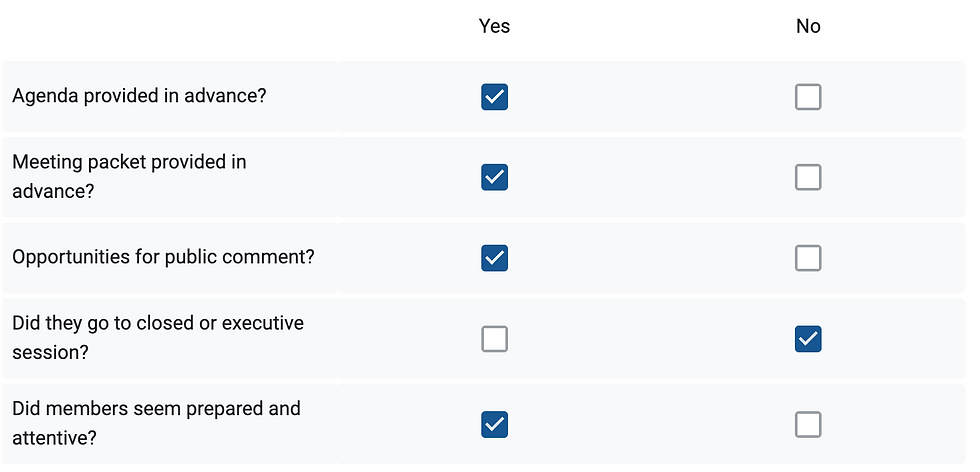Click the 'Agenda provided in advance?' question text

click(139, 96)
